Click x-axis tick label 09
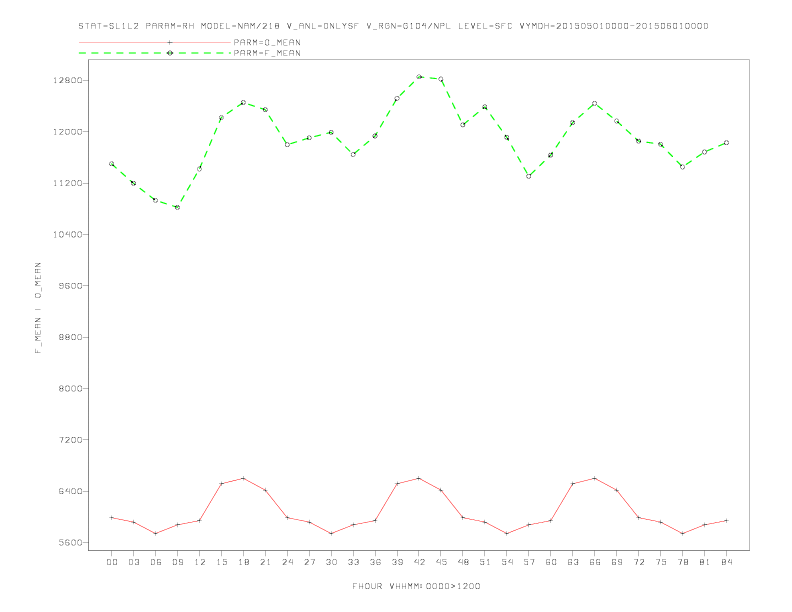 [x=177, y=562]
